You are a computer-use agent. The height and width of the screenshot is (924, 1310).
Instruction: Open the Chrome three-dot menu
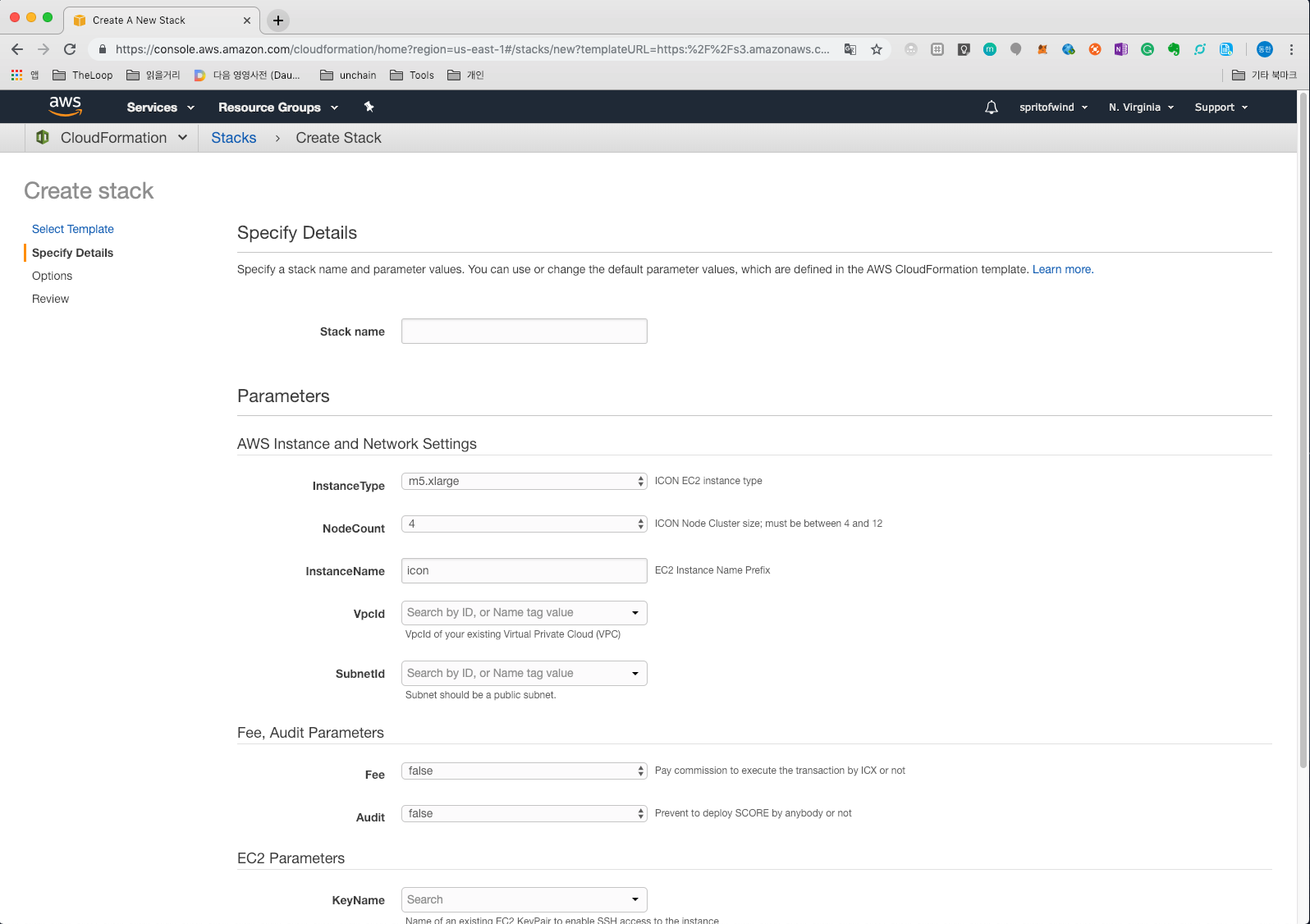point(1291,49)
